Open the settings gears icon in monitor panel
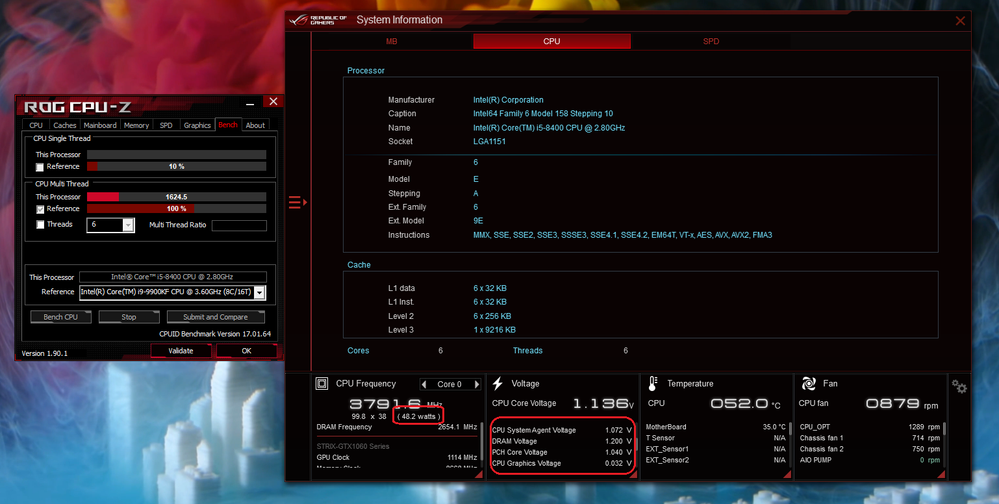The height and width of the screenshot is (504, 999). [x=959, y=386]
